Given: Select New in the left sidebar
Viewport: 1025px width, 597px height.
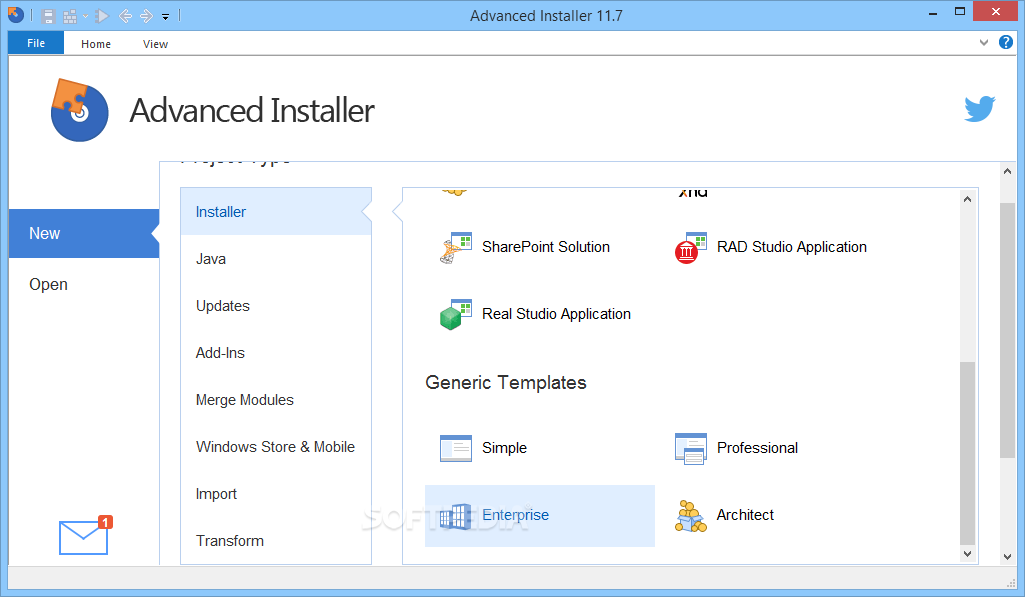Looking at the screenshot, I should coord(84,233).
